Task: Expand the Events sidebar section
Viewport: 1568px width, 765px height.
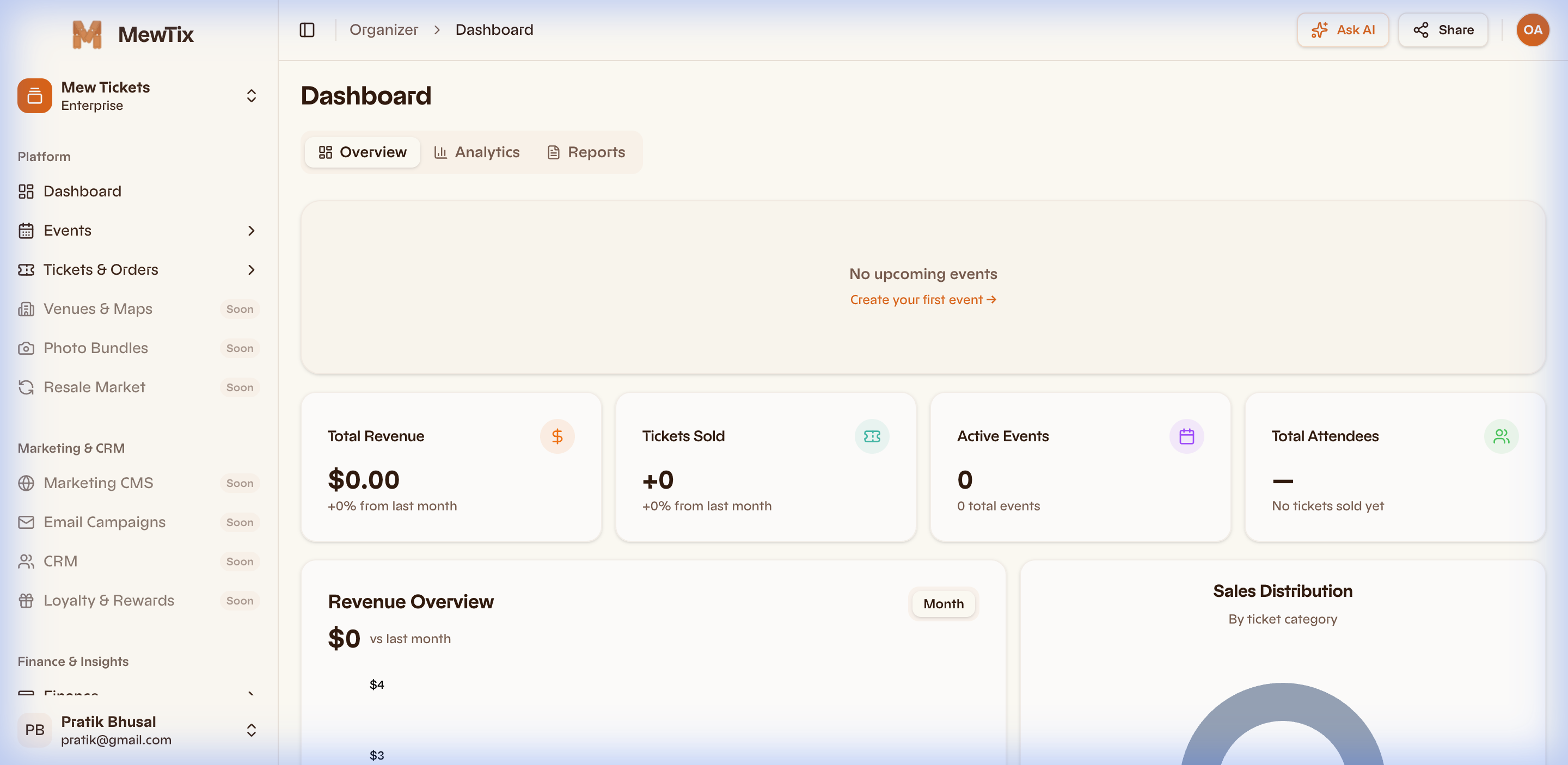Action: pos(251,231)
